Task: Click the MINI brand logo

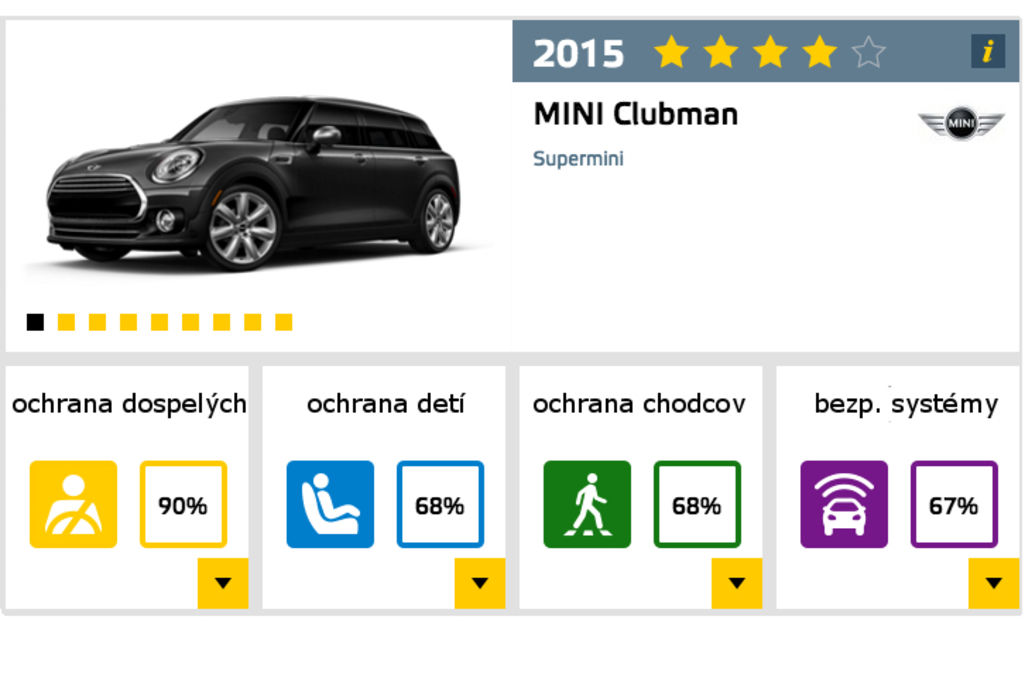Action: (961, 122)
